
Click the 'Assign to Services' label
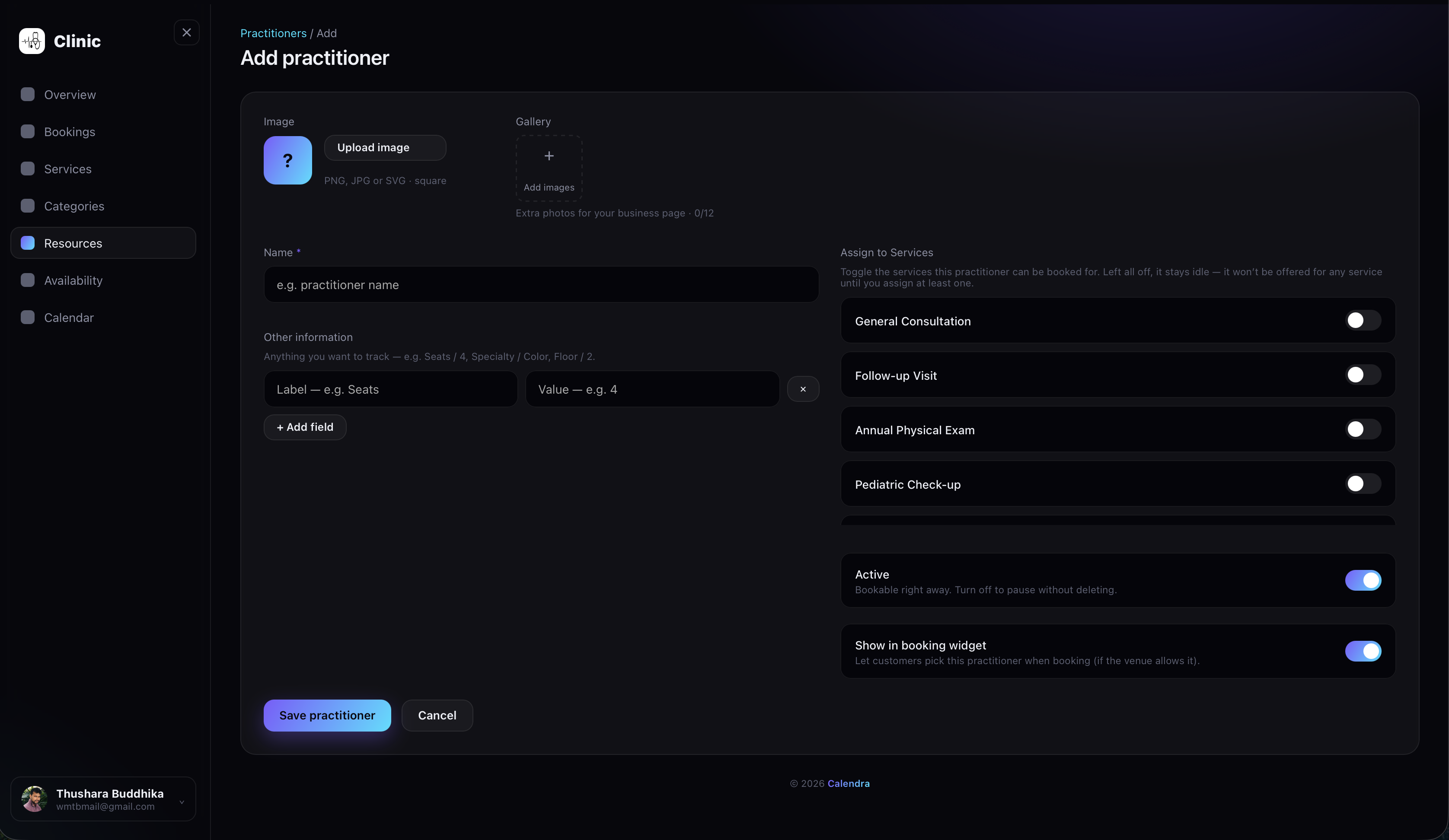pyautogui.click(x=887, y=252)
